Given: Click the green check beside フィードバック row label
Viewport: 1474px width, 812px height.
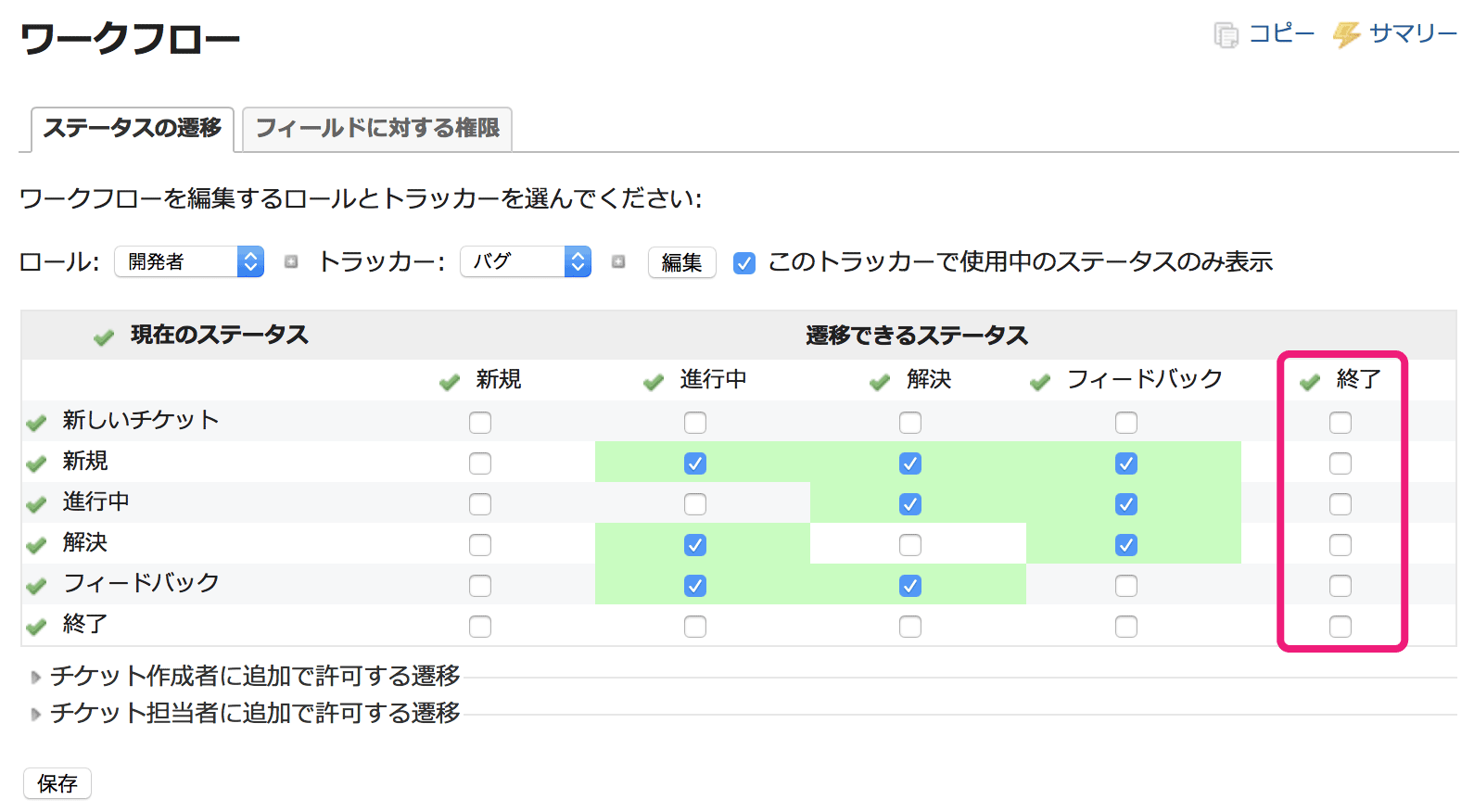Looking at the screenshot, I should (x=36, y=586).
